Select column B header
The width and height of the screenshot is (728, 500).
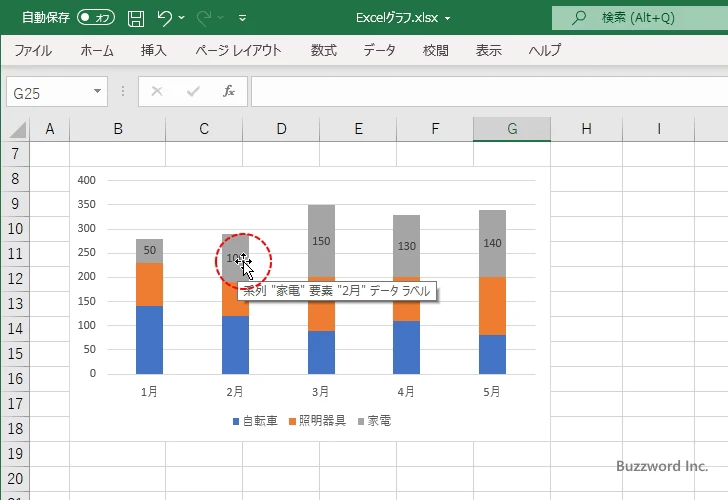[x=118, y=129]
